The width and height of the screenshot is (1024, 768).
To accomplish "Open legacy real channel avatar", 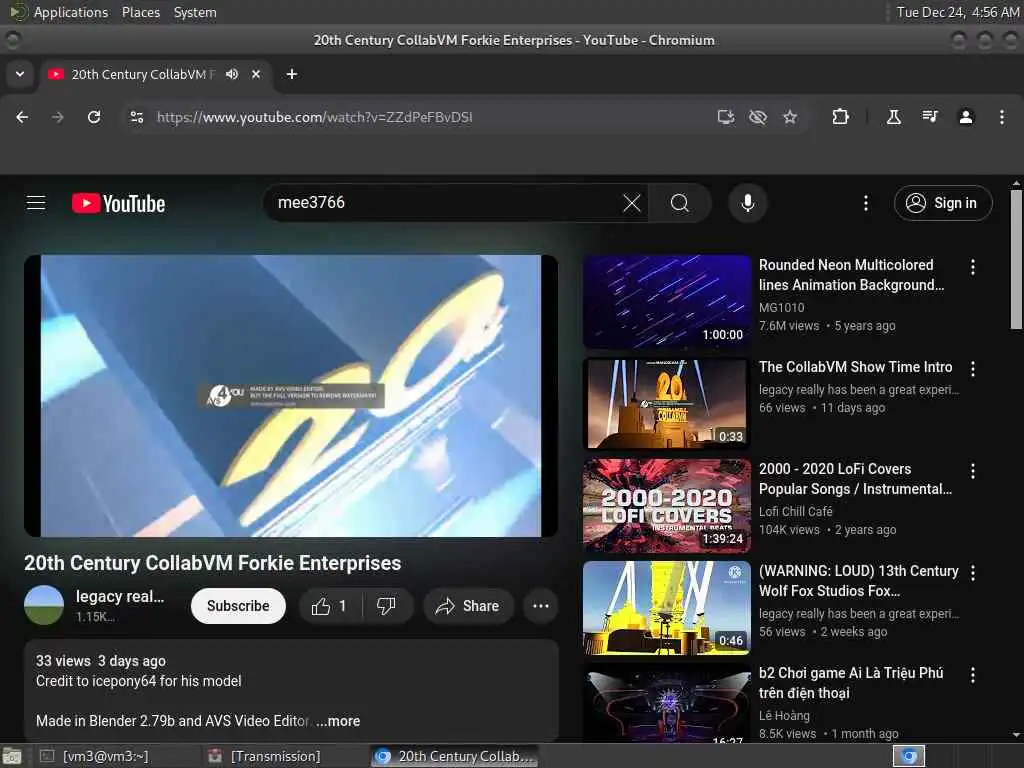I will point(44,605).
